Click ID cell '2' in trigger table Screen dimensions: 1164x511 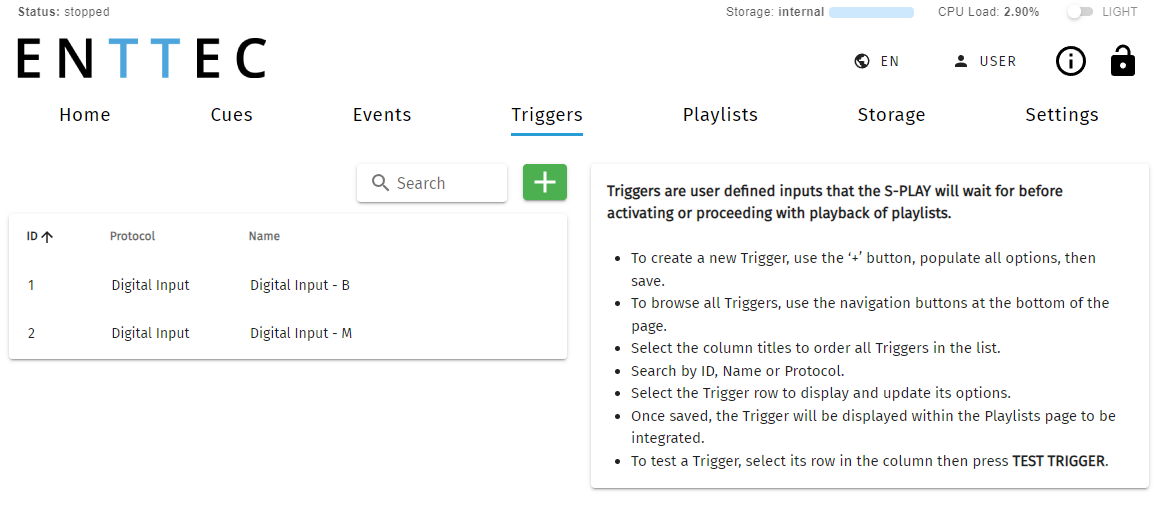(31, 333)
